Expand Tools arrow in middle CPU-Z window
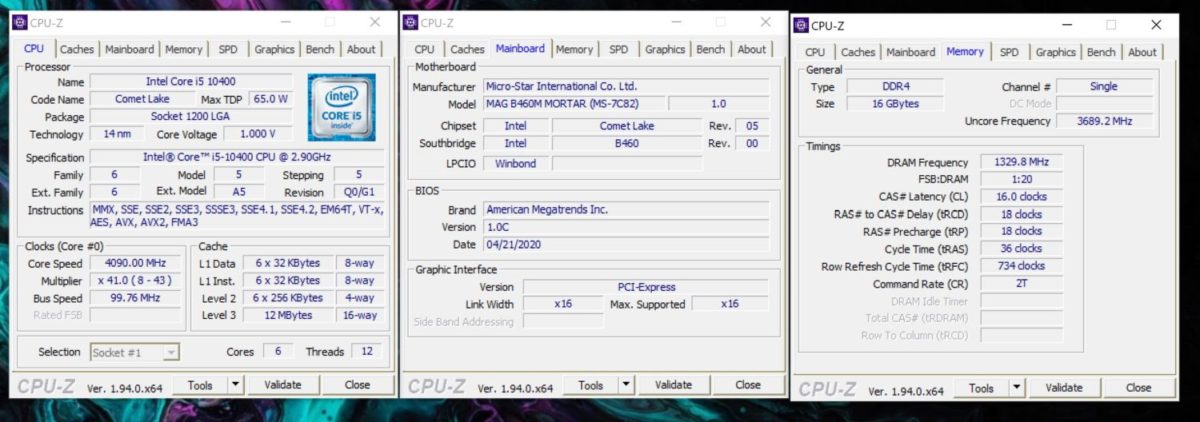 tap(626, 385)
